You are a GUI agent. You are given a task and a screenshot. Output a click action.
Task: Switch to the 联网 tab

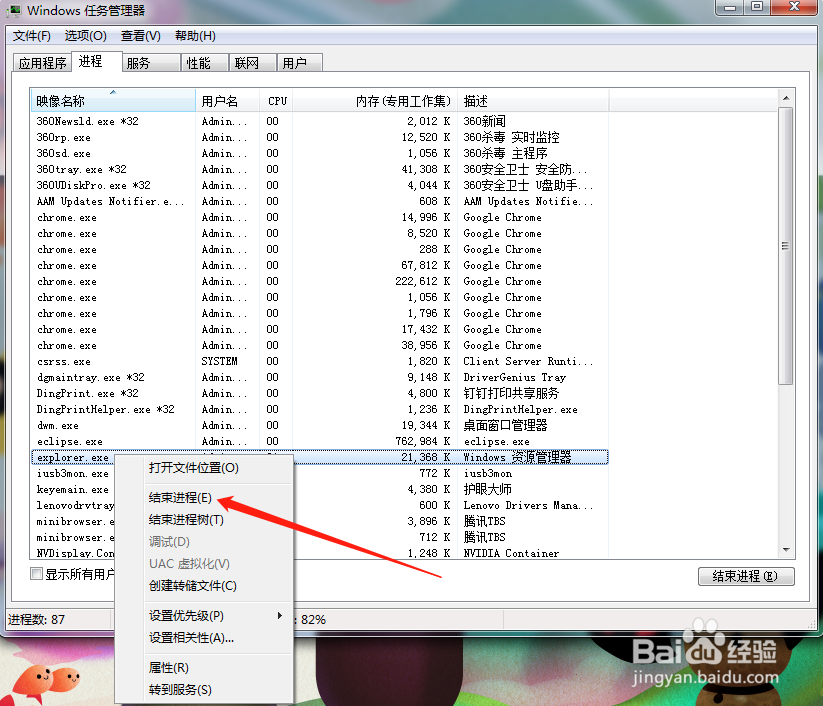click(x=252, y=63)
